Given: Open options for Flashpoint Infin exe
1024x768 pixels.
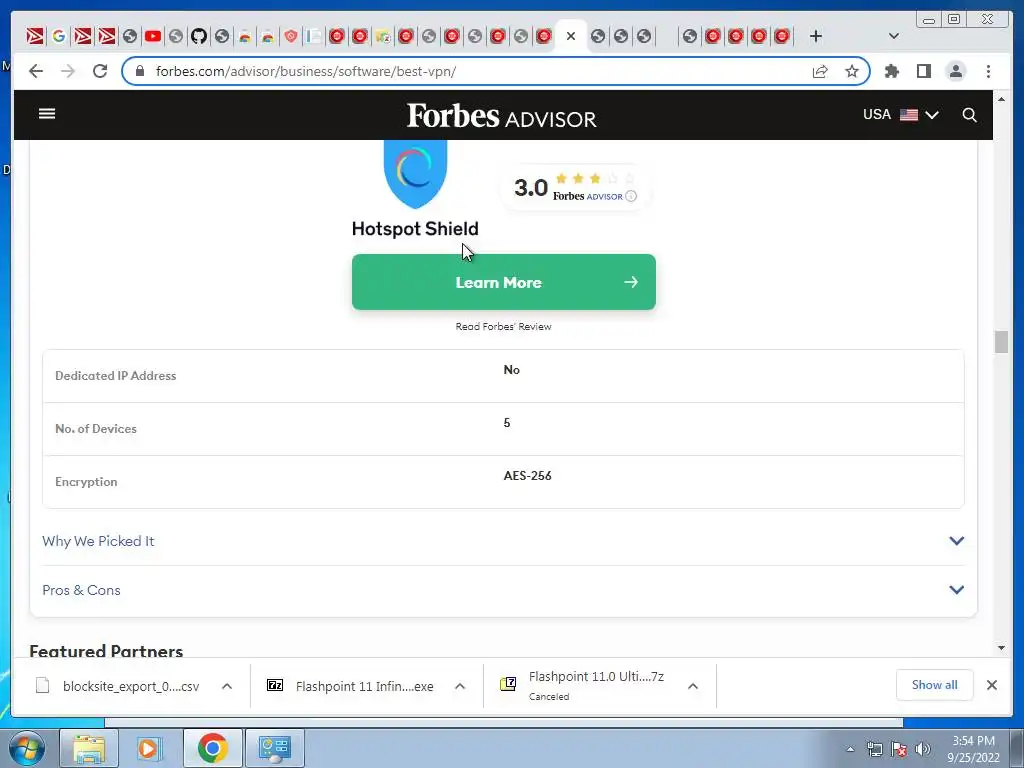Looking at the screenshot, I should tap(460, 686).
